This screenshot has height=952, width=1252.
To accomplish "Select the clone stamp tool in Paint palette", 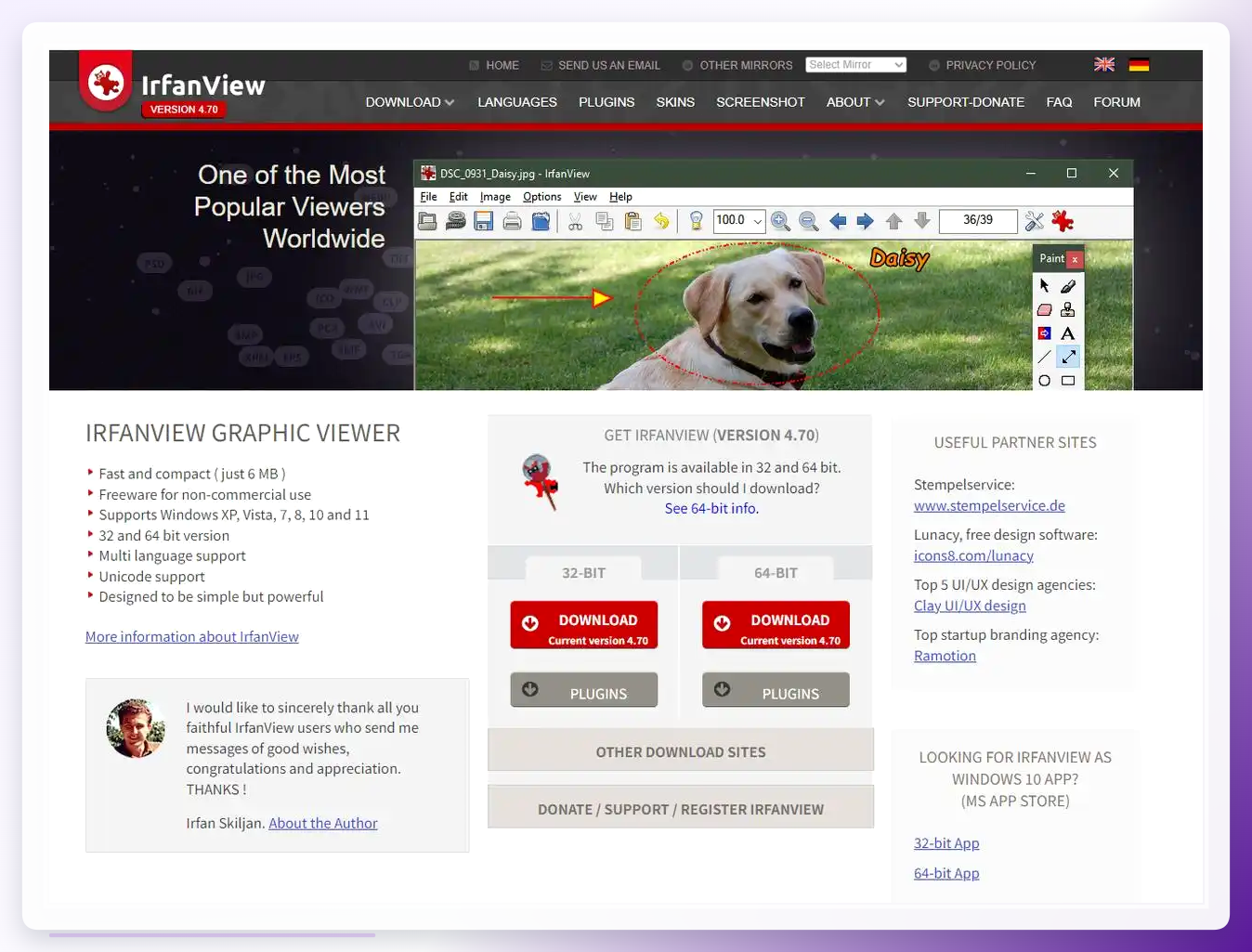I will pos(1068,309).
